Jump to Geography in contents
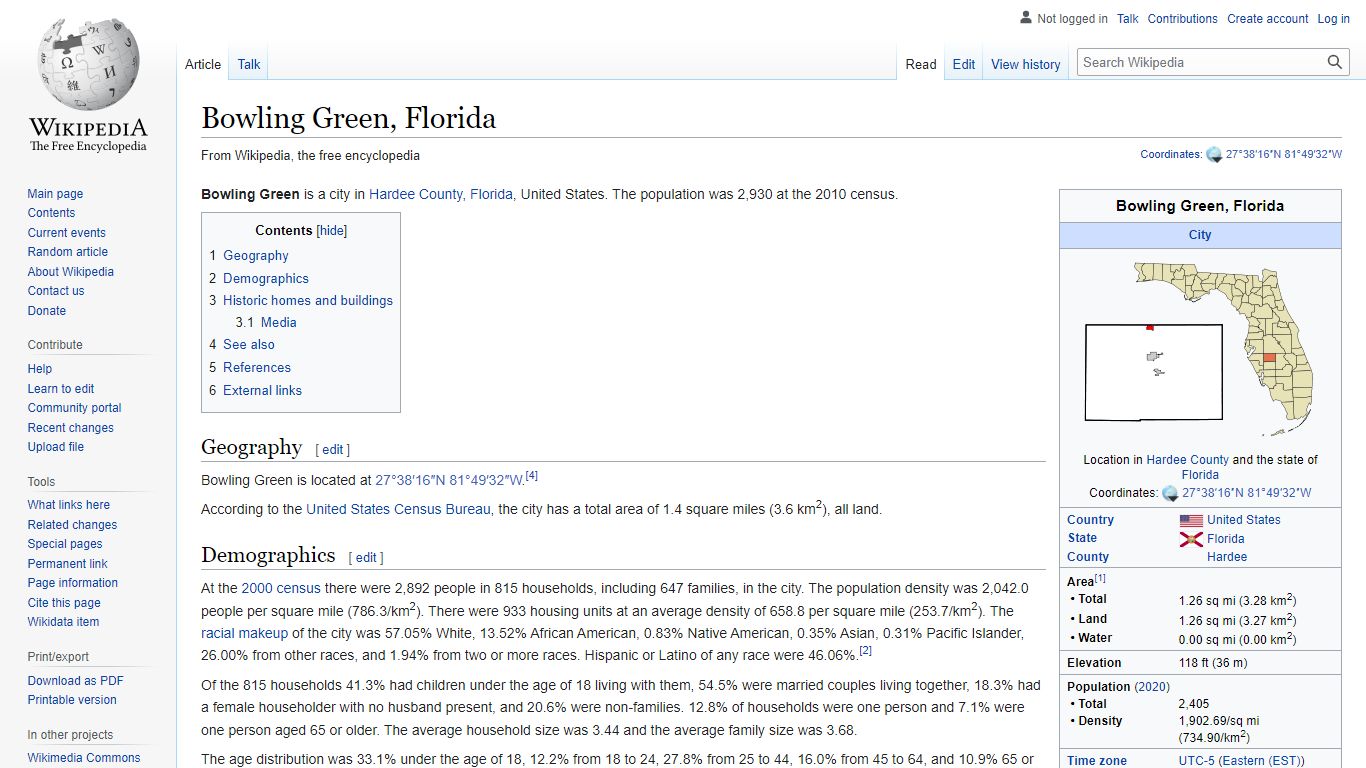The image size is (1366, 768). pyautogui.click(x=256, y=256)
